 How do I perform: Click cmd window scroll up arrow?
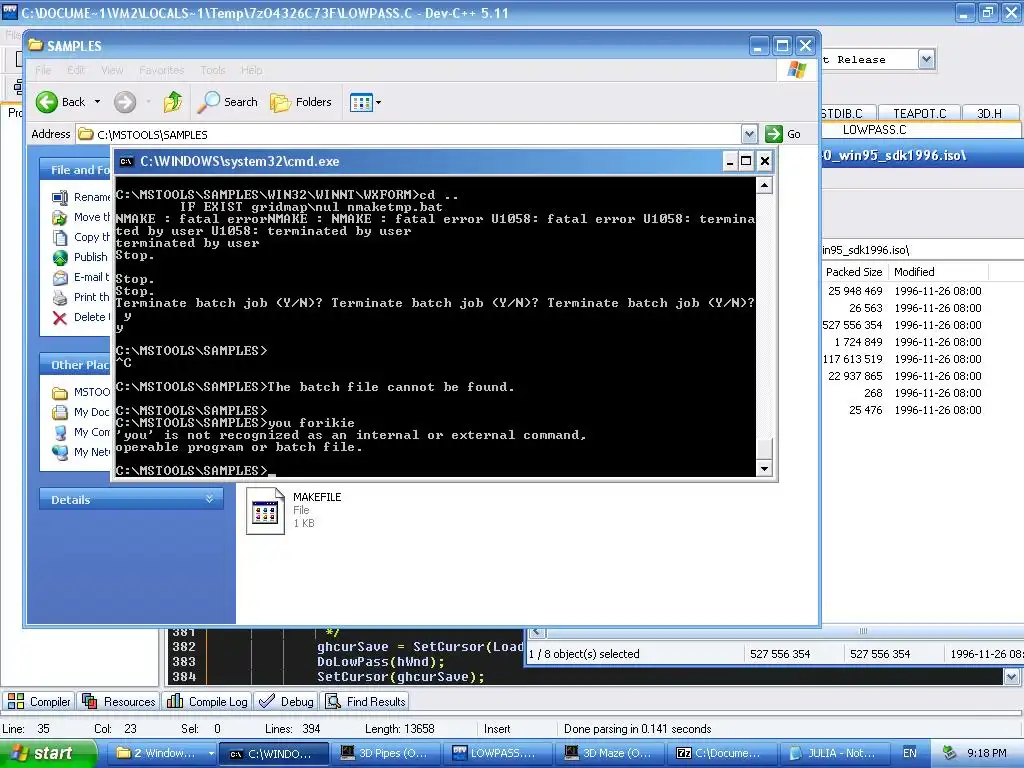coord(764,186)
